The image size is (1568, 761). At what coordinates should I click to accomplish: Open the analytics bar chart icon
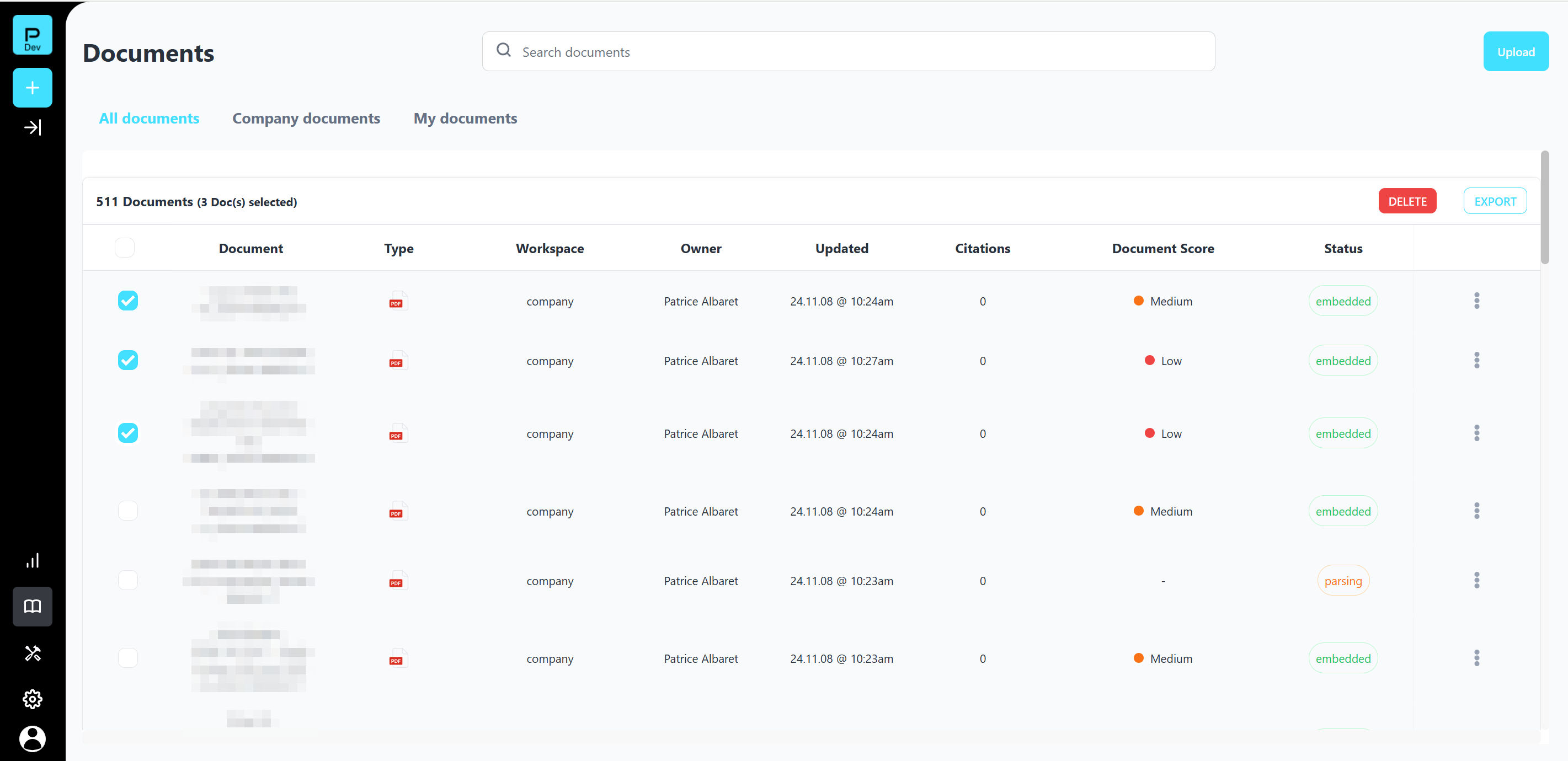[32, 560]
